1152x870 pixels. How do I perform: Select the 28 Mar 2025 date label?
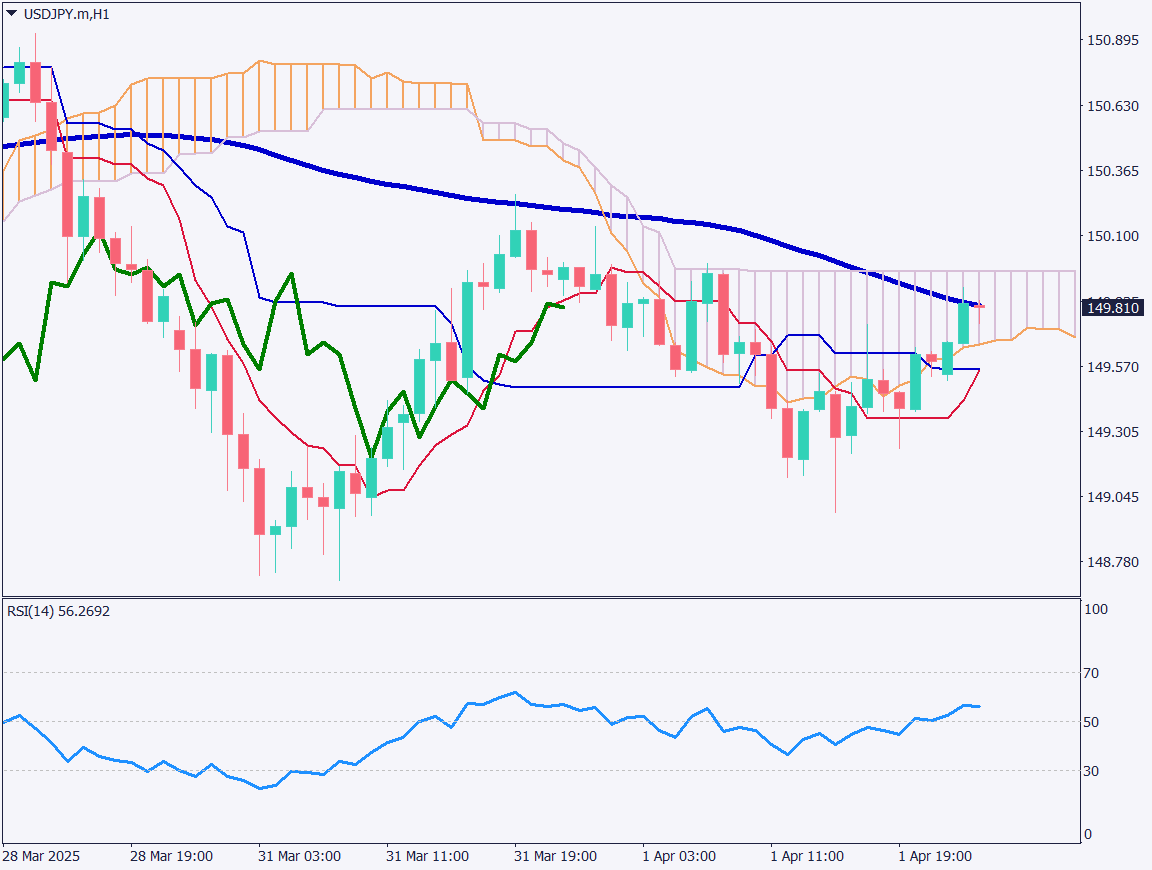tap(41, 857)
